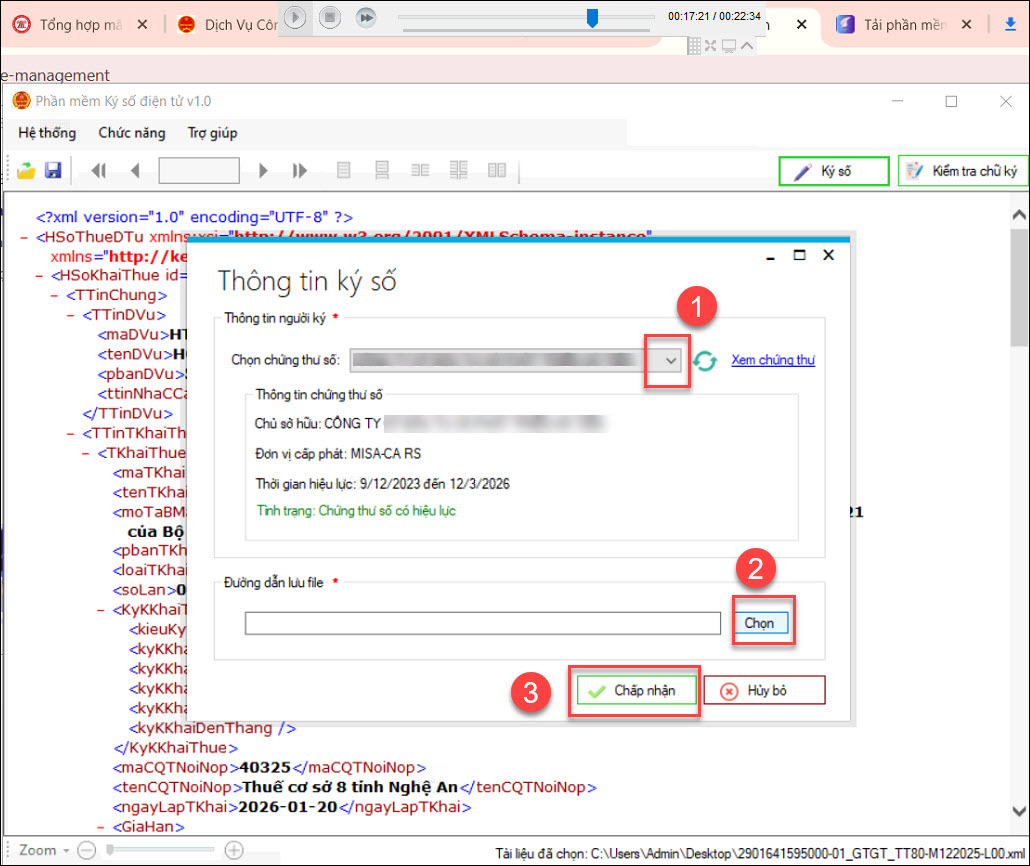Click the video playback progress slider handle
This screenshot has height=866, width=1030.
point(592,17)
